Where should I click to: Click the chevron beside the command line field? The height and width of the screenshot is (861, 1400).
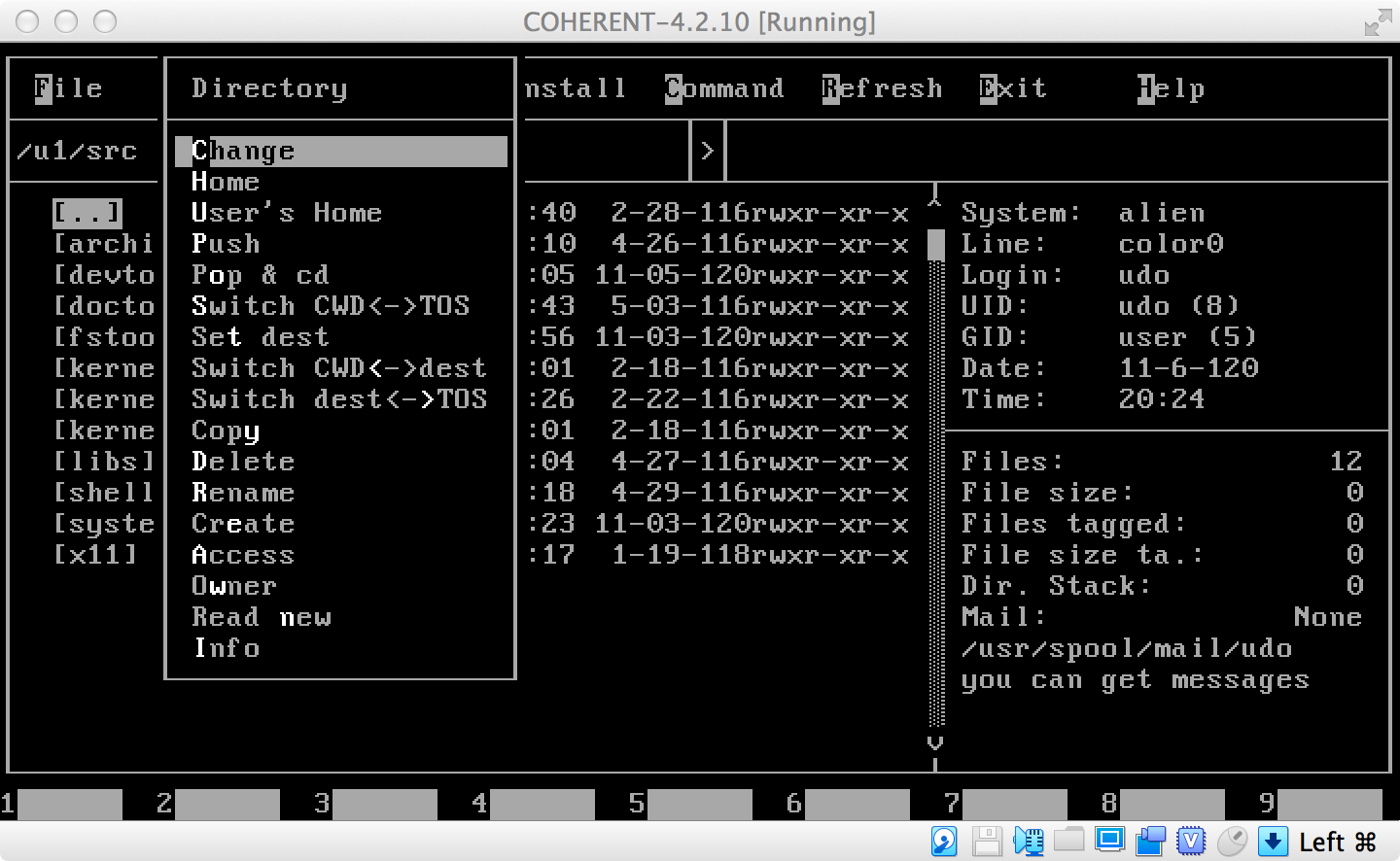708,151
